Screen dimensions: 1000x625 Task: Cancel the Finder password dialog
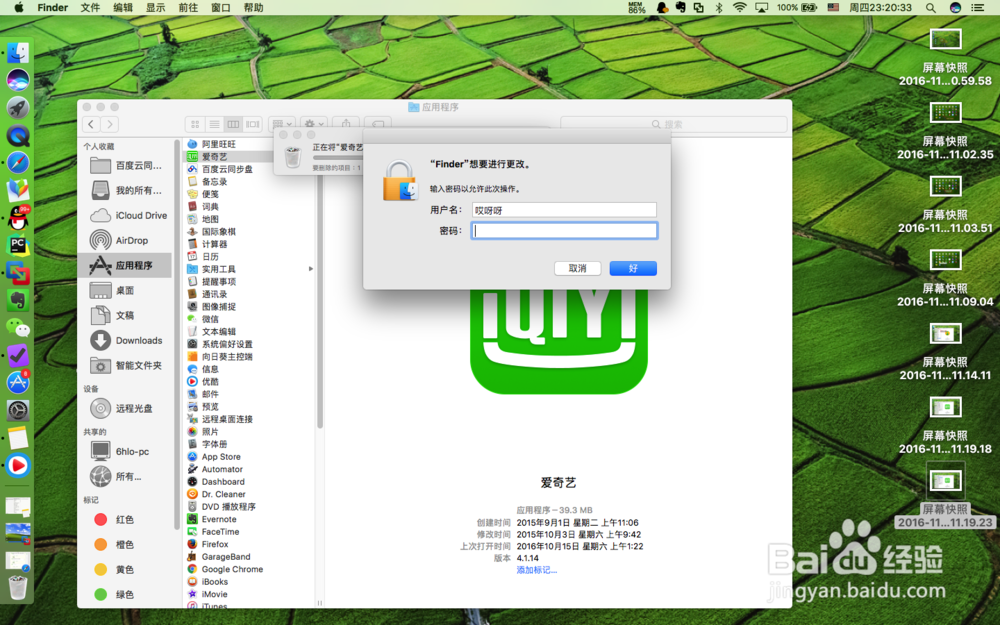[578, 267]
